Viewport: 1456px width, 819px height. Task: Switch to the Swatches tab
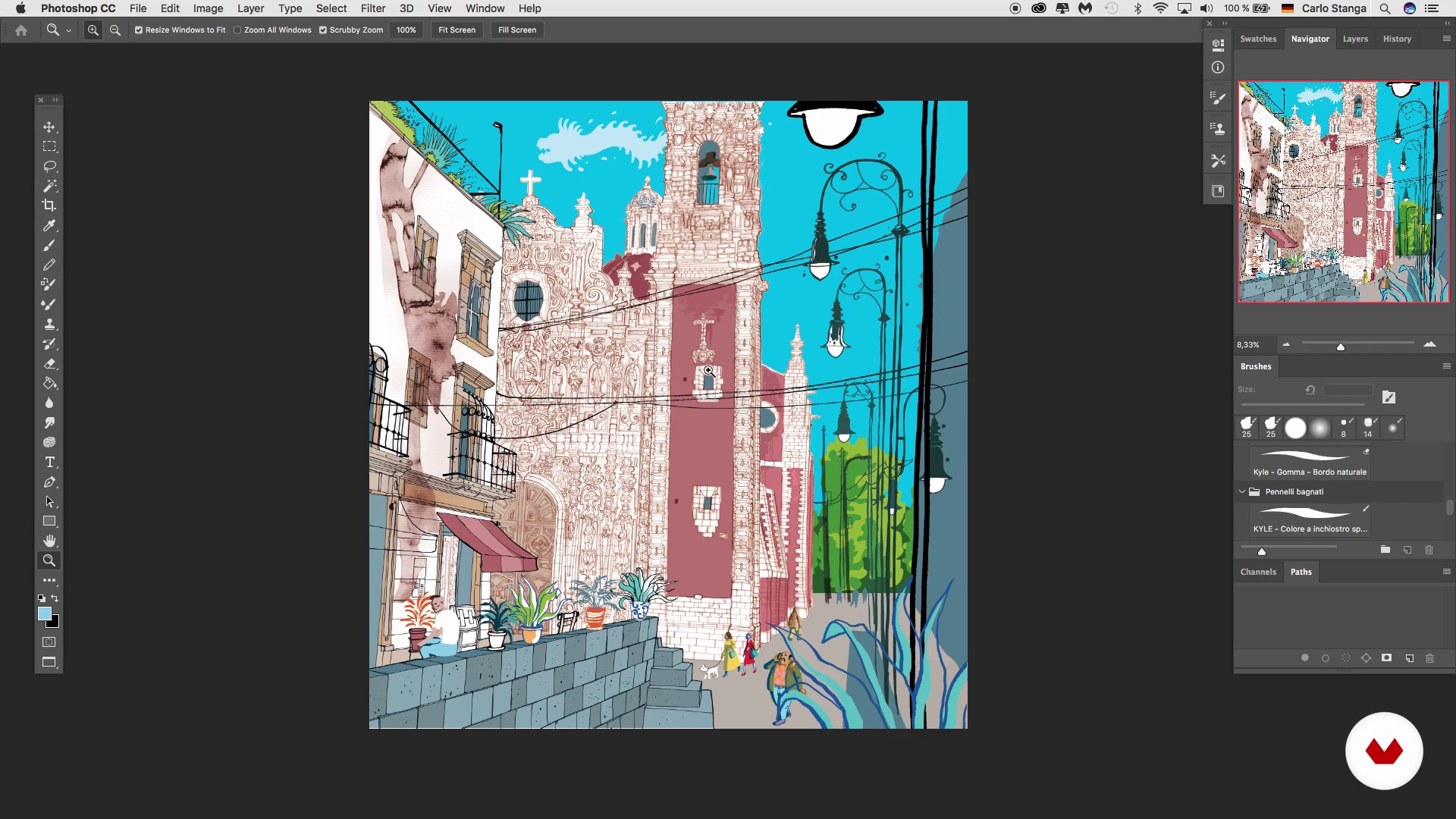coord(1258,39)
